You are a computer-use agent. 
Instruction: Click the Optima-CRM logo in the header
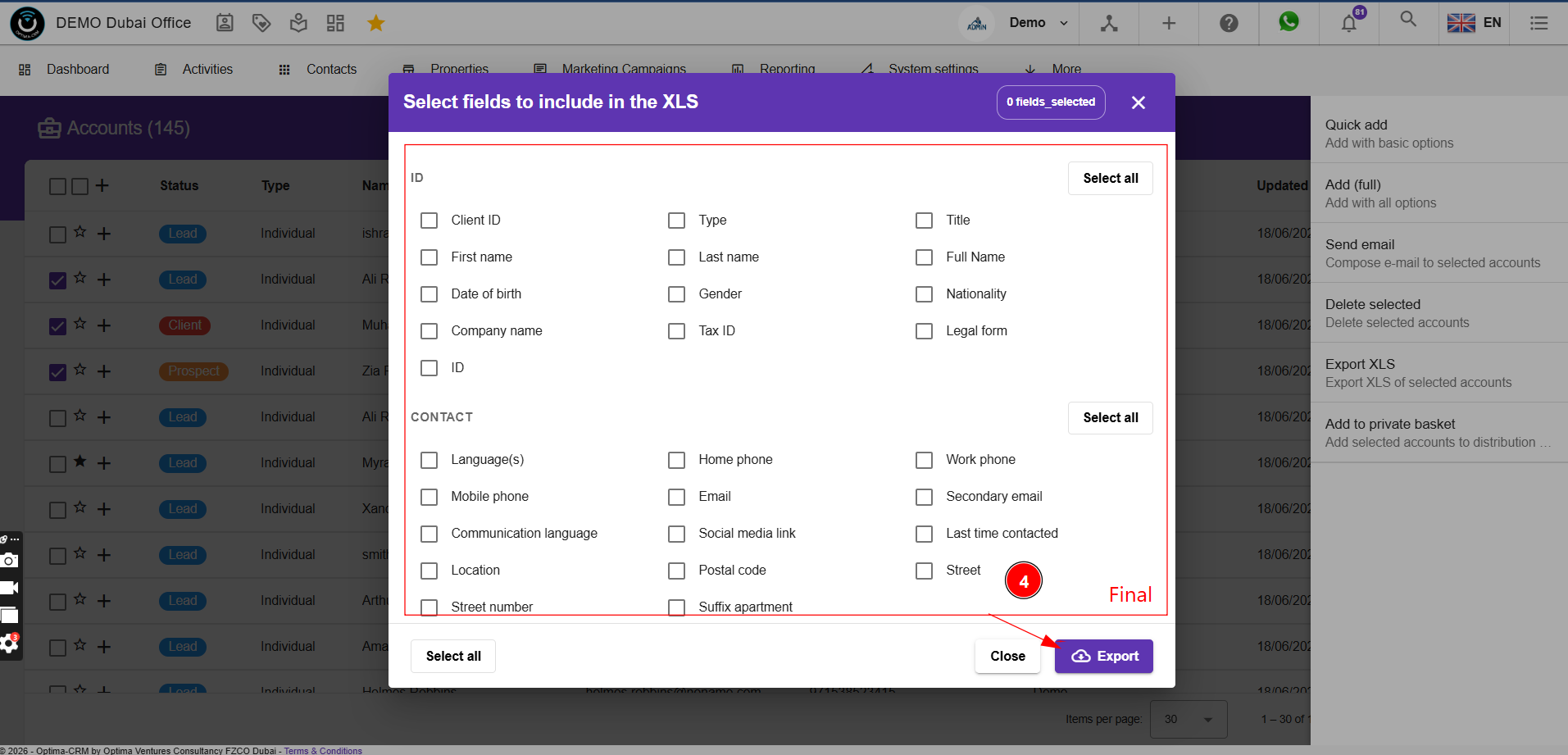[x=27, y=23]
